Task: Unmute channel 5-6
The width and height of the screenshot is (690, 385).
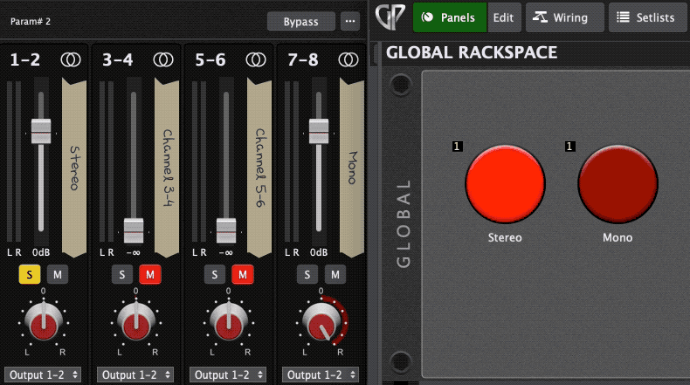Action: click(242, 275)
